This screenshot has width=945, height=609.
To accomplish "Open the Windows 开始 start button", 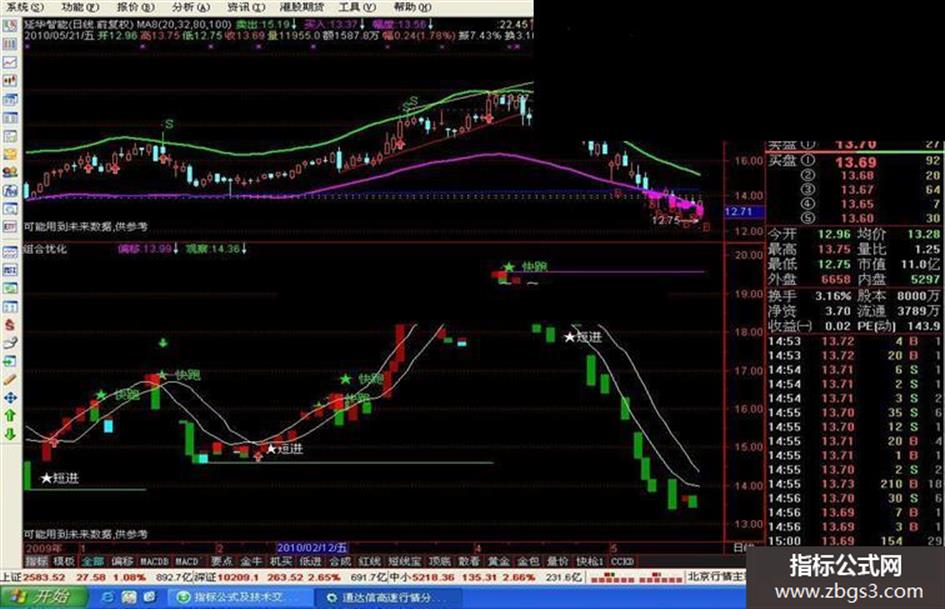I will pos(42,597).
